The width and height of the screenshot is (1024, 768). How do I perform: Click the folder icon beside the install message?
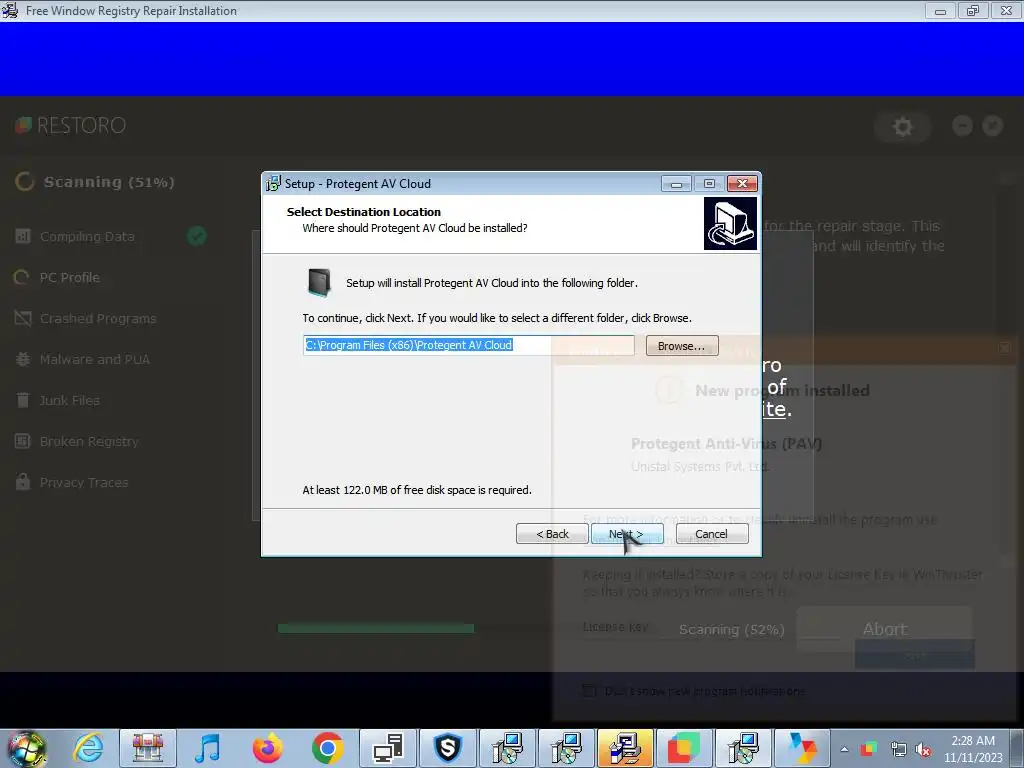[319, 282]
